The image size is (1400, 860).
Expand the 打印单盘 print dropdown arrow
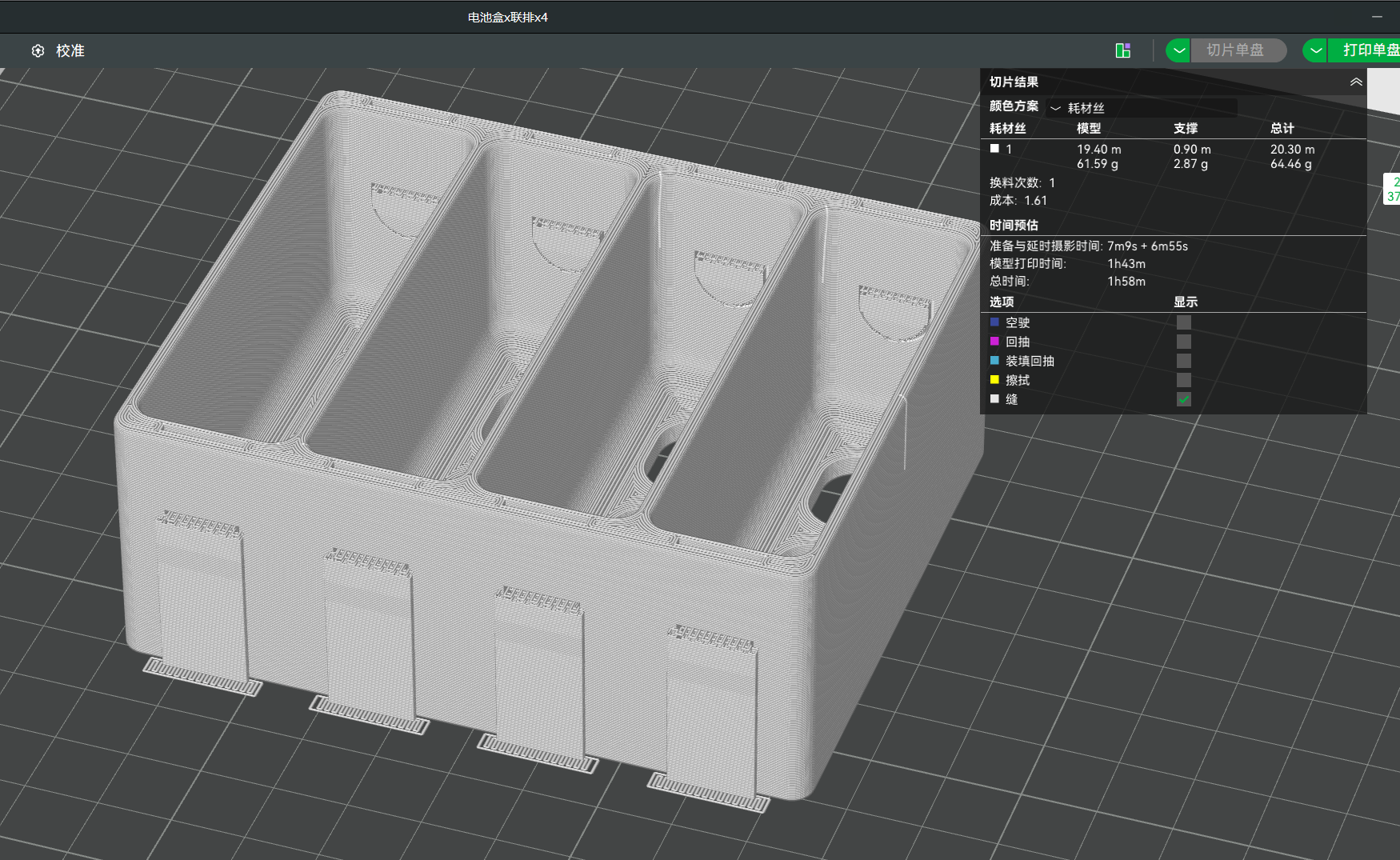(x=1315, y=50)
